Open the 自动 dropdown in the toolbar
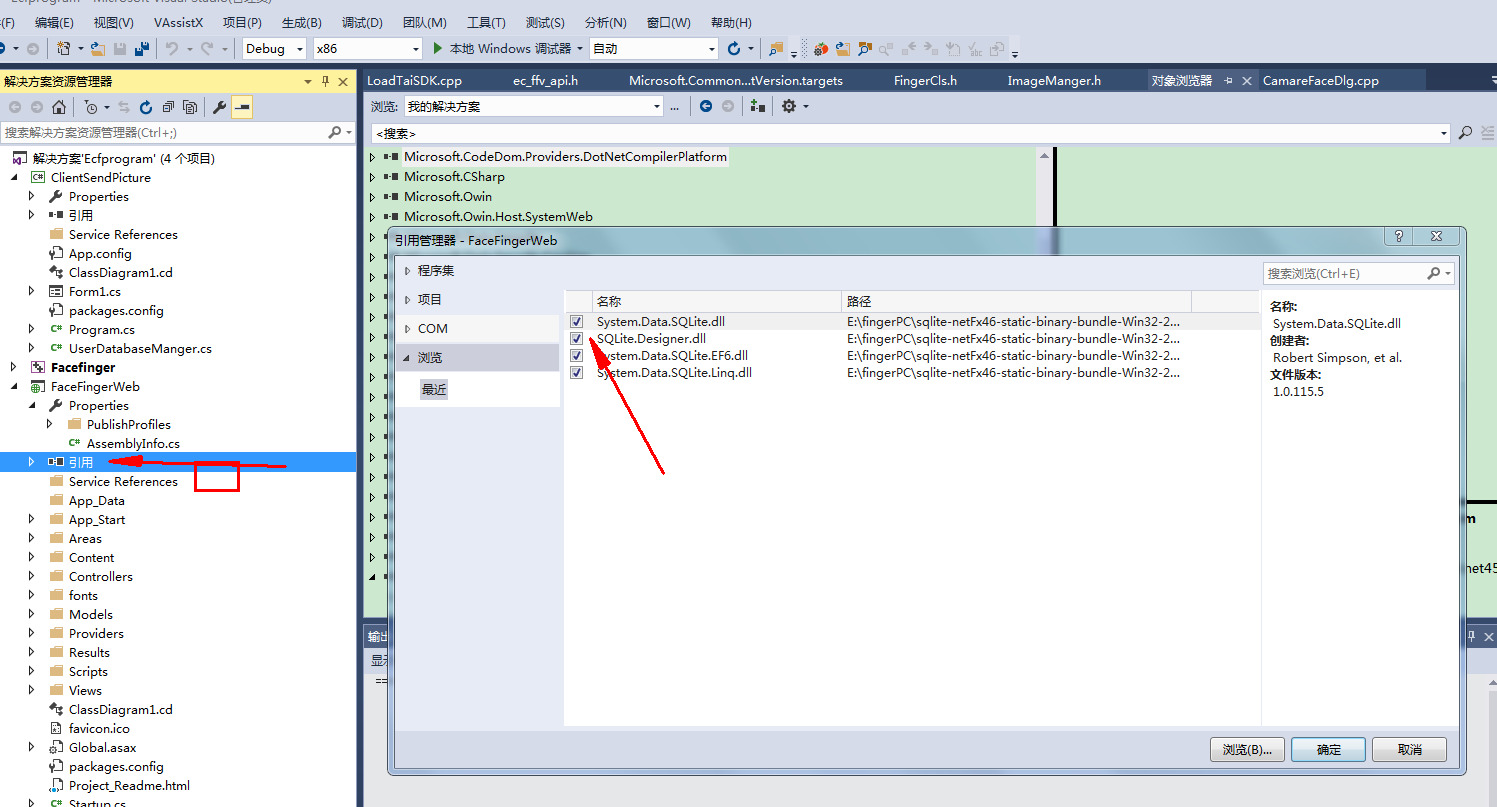This screenshot has width=1497, height=807. 654,48
